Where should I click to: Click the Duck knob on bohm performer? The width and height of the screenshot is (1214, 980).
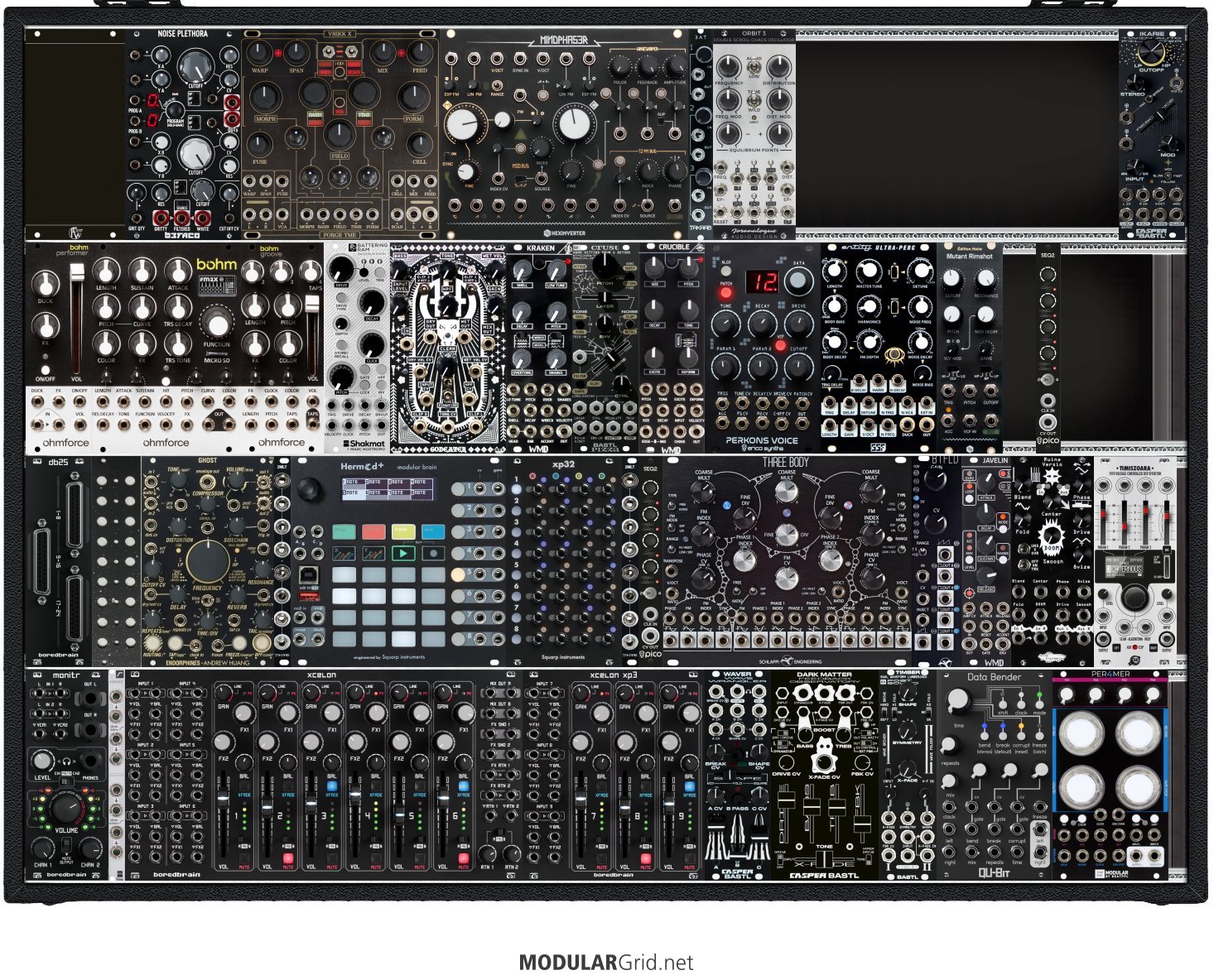point(45,284)
